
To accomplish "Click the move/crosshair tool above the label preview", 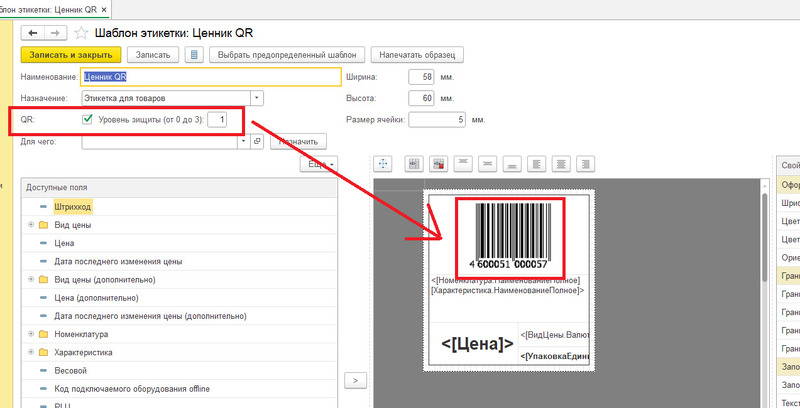I will [381, 163].
